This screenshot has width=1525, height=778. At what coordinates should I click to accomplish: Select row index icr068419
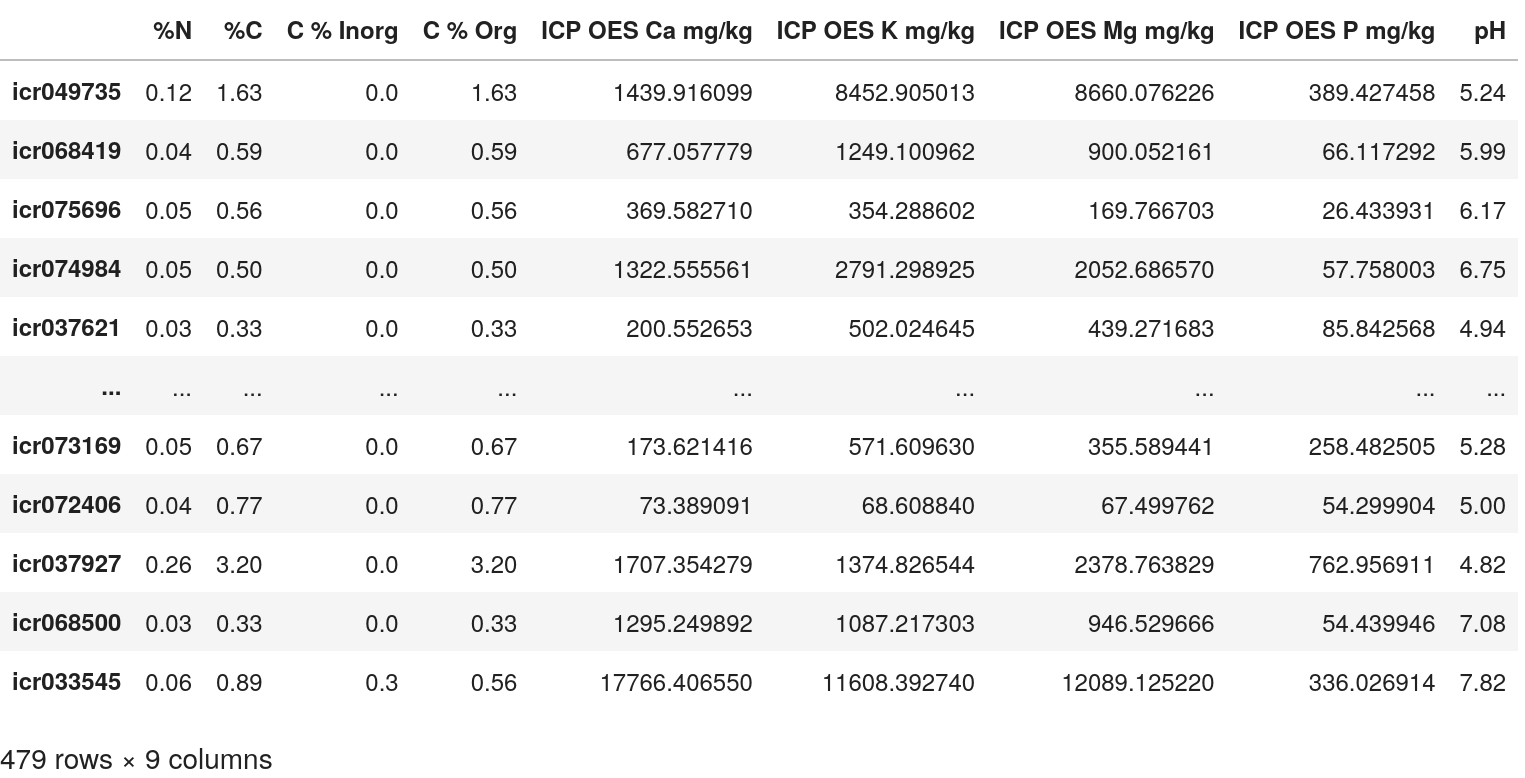click(x=66, y=151)
